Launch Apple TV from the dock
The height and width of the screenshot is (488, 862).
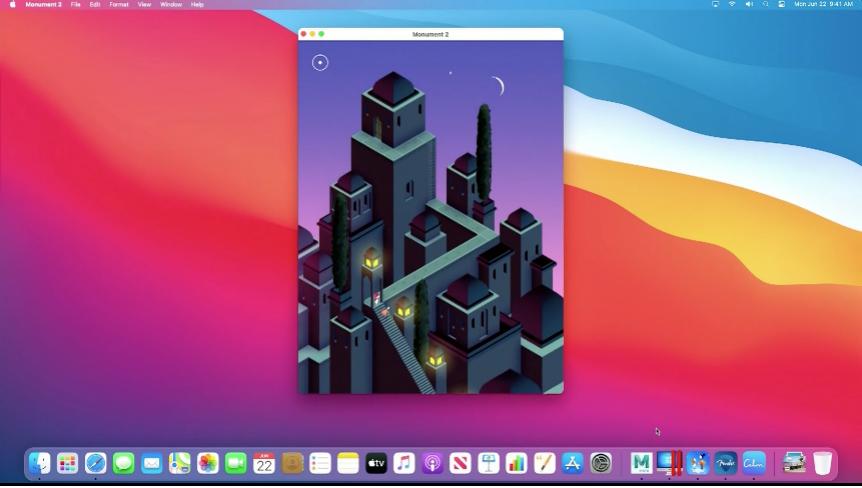376,463
